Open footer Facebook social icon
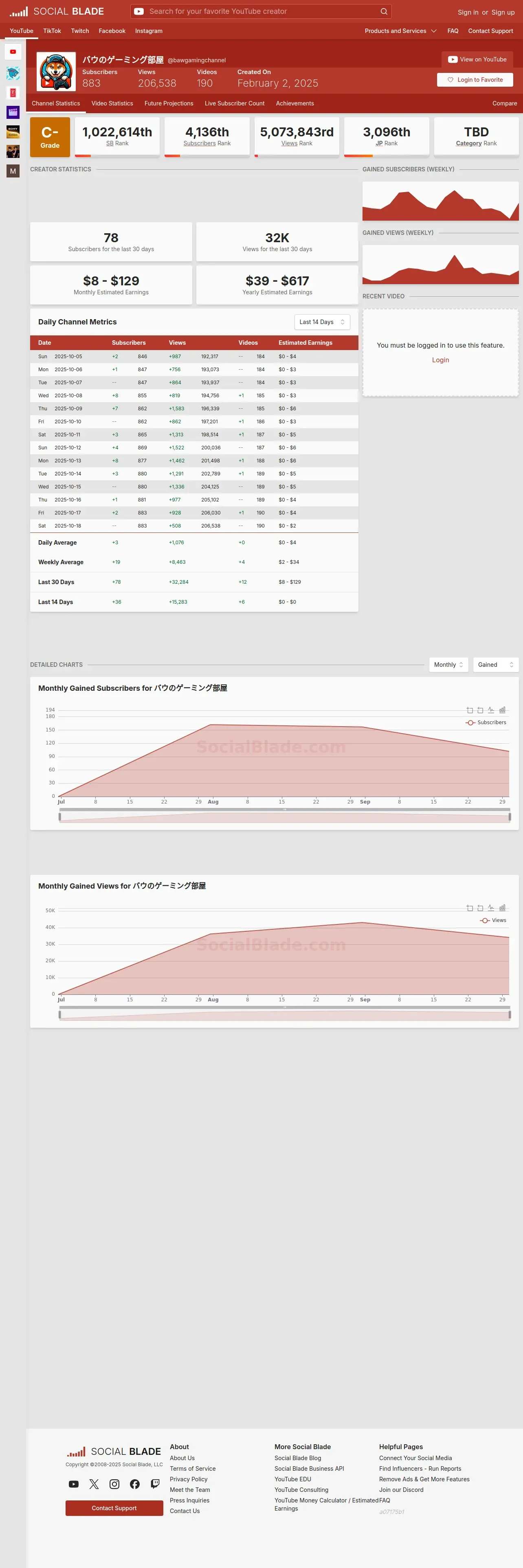This screenshot has width=523, height=1568. 134,1484
